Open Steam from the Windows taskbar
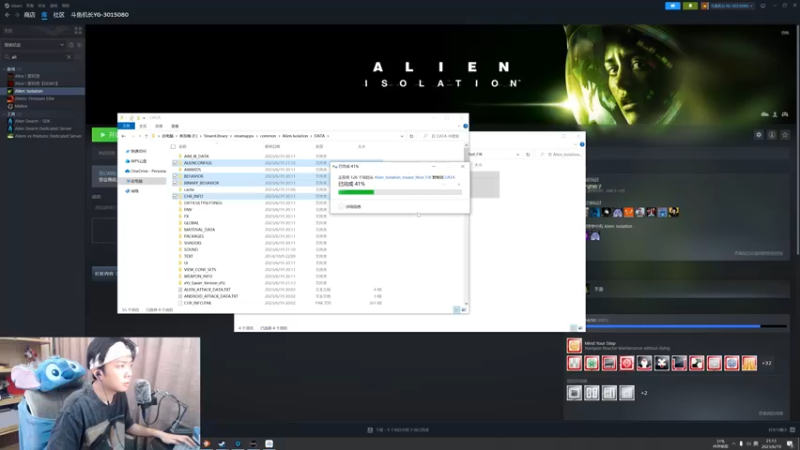Image resolution: width=800 pixels, height=450 pixels. click(x=222, y=444)
